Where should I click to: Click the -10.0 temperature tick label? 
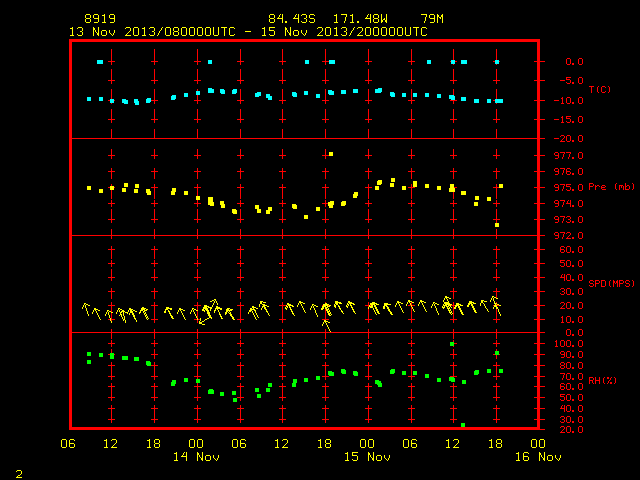(x=569, y=100)
